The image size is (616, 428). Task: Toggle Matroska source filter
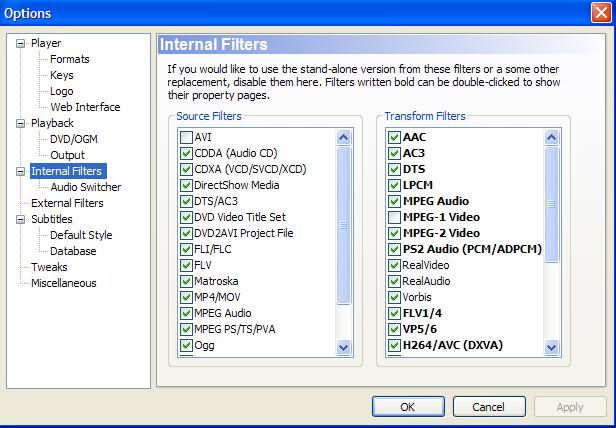[186, 281]
